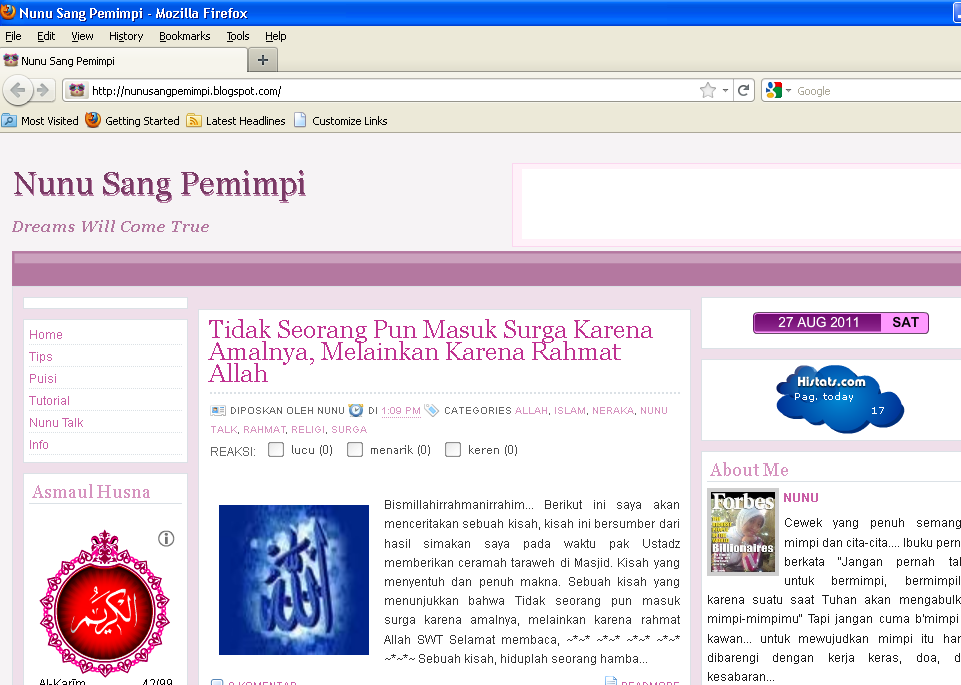The height and width of the screenshot is (685, 961).
Task: Click the Most Visited bookmarks icon
Action: pos(9,121)
